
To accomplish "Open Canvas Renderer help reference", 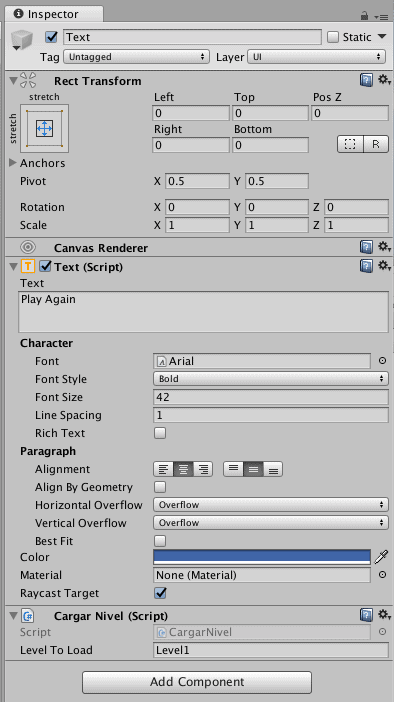I will pos(366,247).
